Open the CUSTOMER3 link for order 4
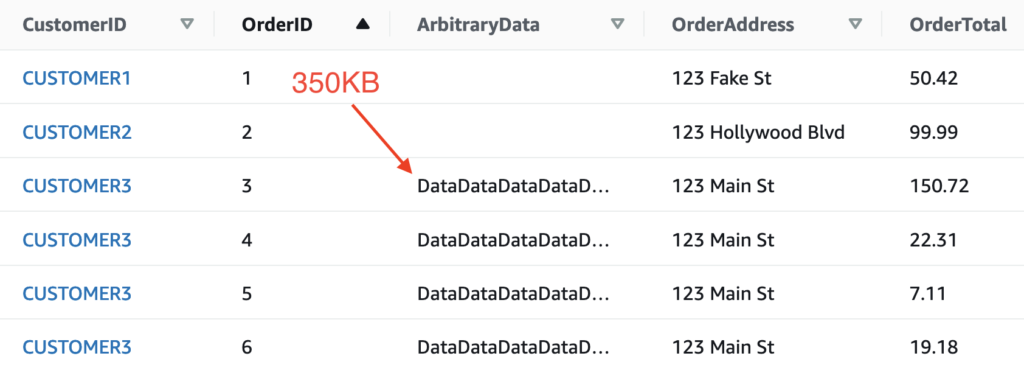This screenshot has width=1024, height=370. [x=76, y=240]
